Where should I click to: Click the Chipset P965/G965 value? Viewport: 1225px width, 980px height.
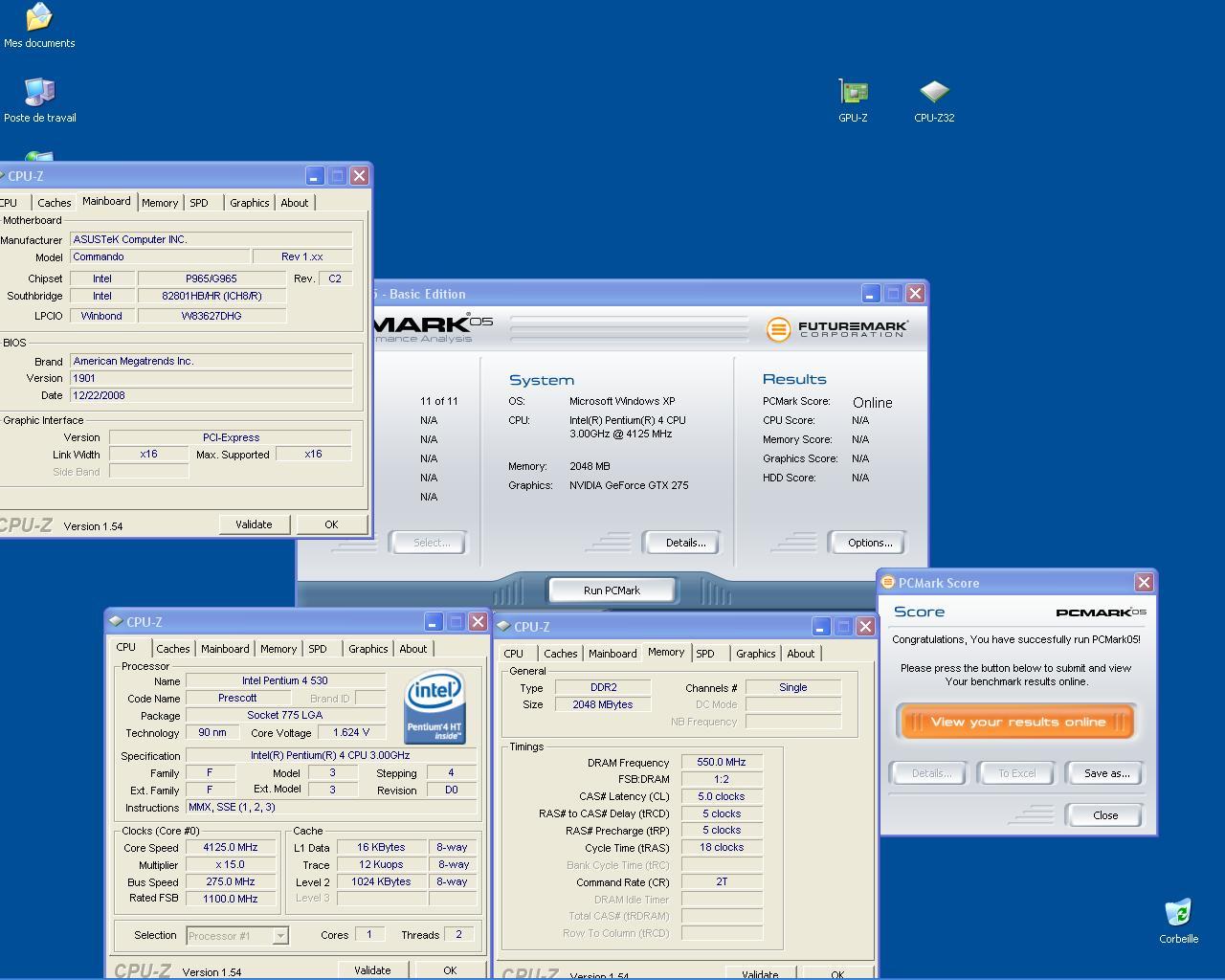pyautogui.click(x=212, y=279)
